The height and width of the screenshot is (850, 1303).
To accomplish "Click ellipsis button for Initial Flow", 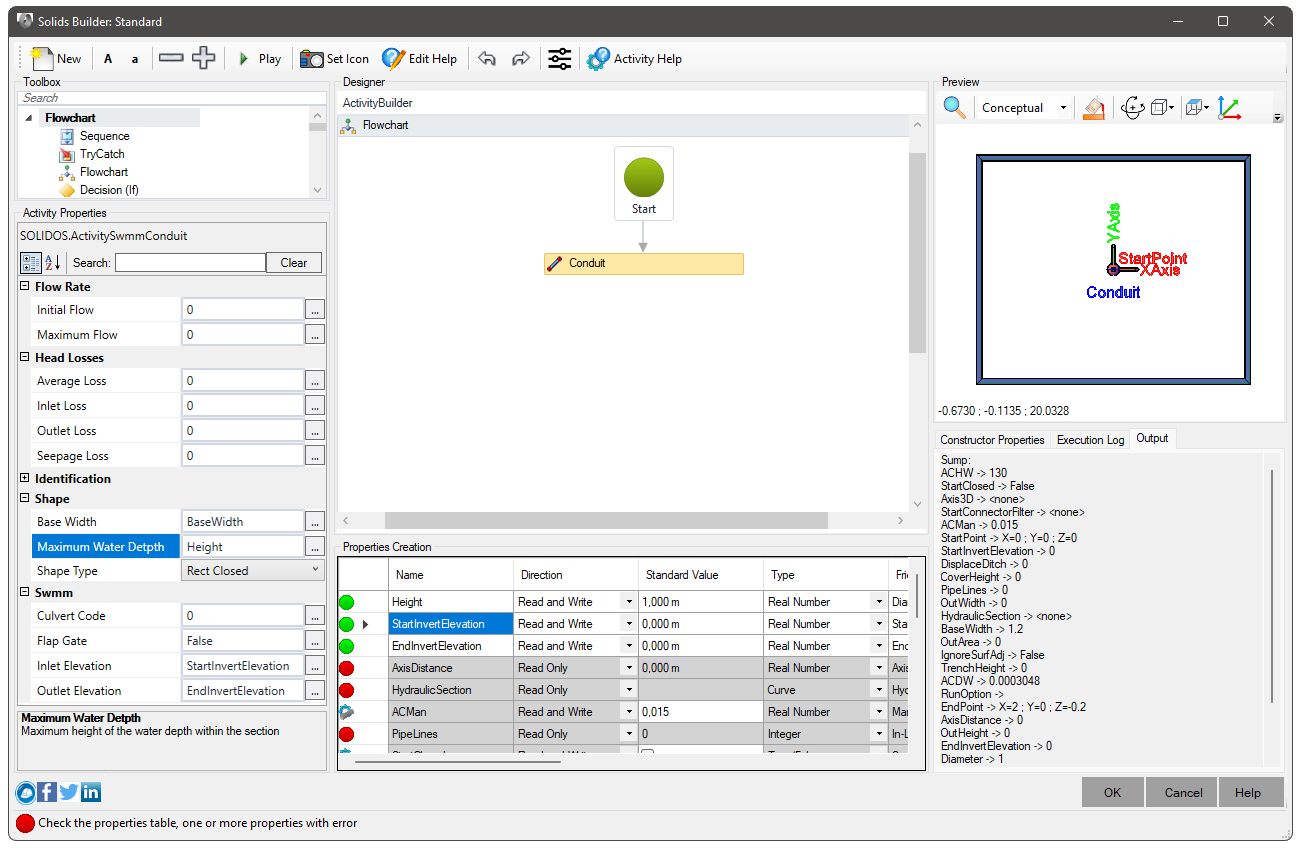I will [315, 310].
